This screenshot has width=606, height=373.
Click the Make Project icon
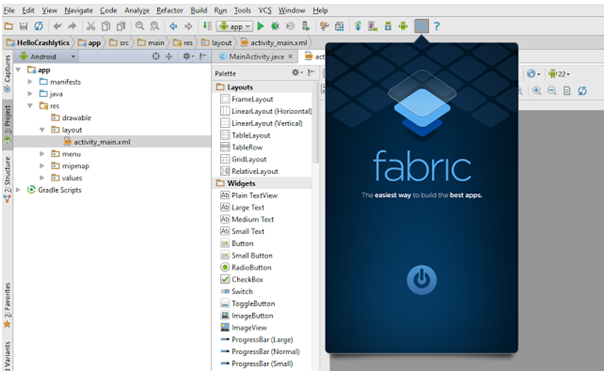[x=207, y=26]
